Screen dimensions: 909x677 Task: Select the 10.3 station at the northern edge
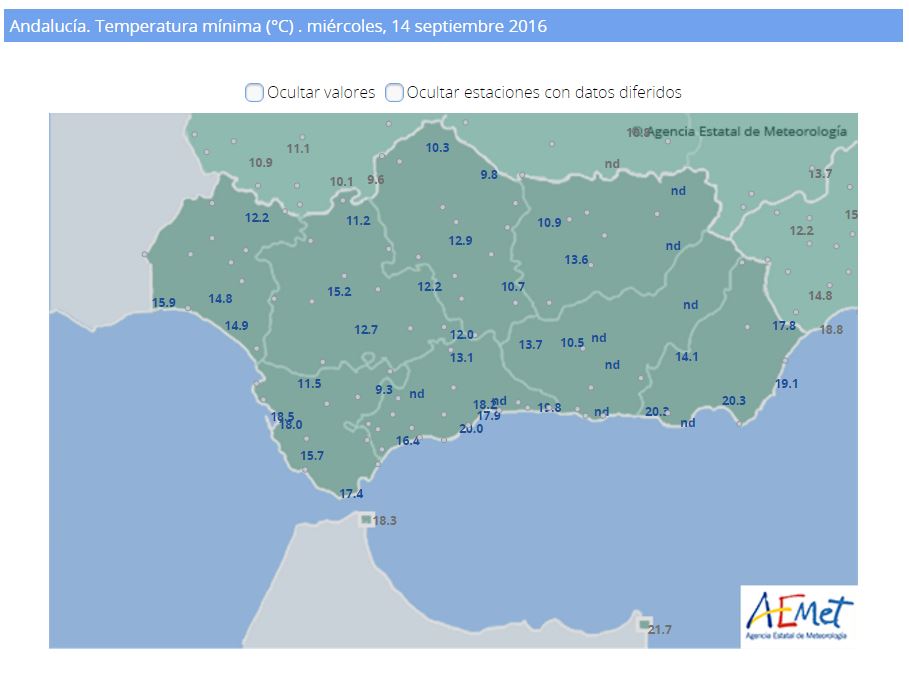(438, 148)
